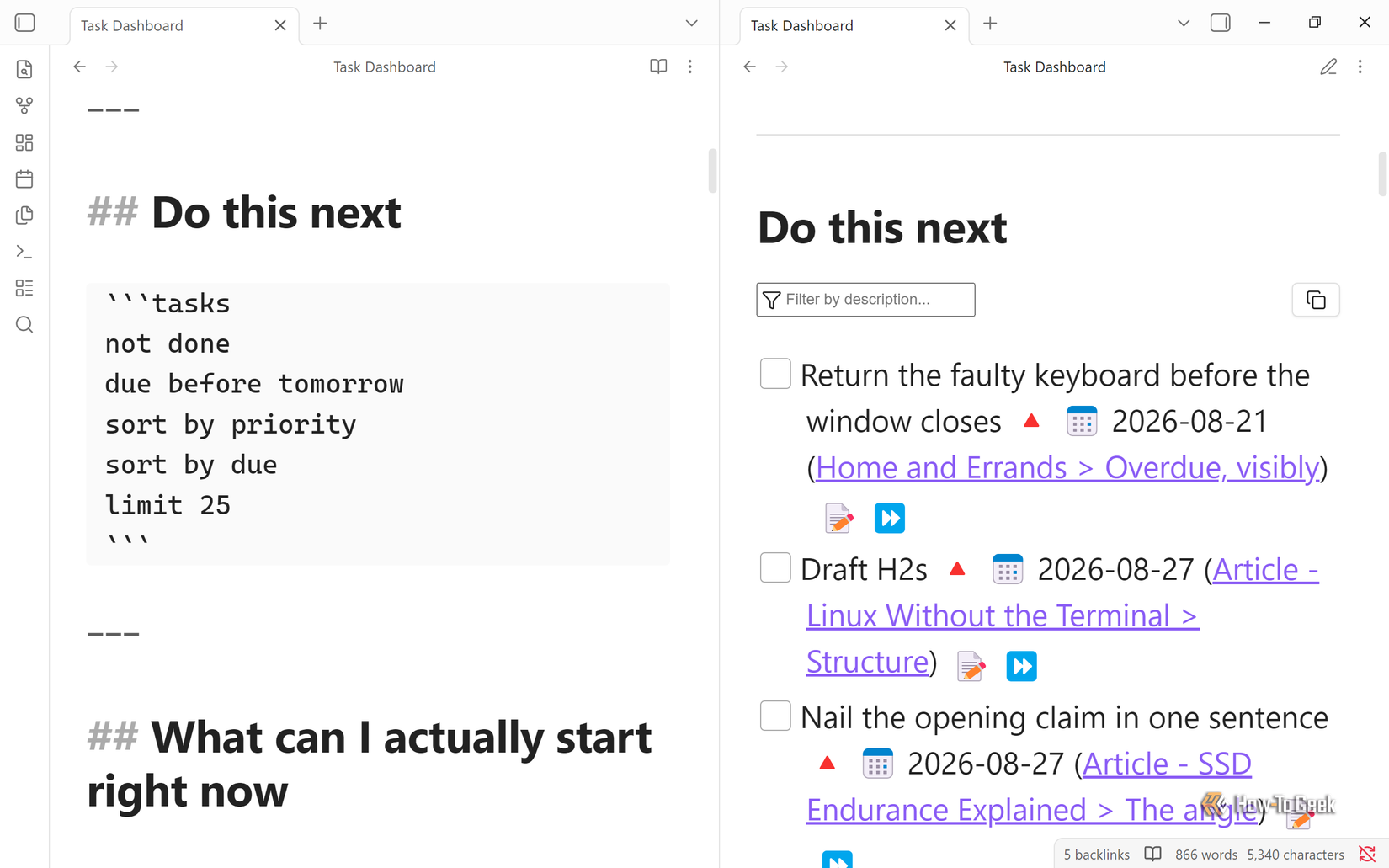Switch right pane to editing view
The image size is (1389, 868).
1328,67
